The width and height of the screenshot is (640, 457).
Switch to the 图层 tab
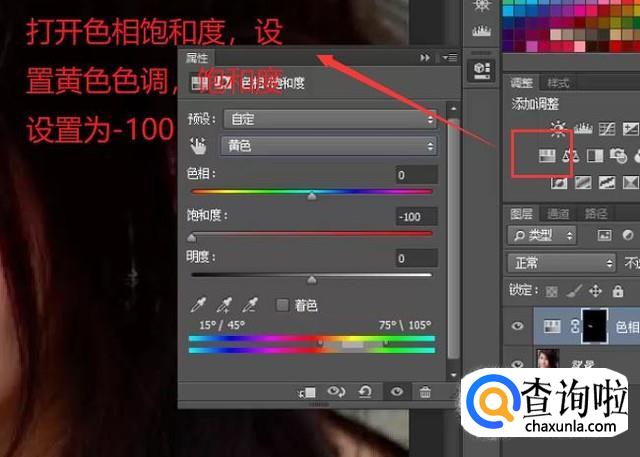pos(521,213)
